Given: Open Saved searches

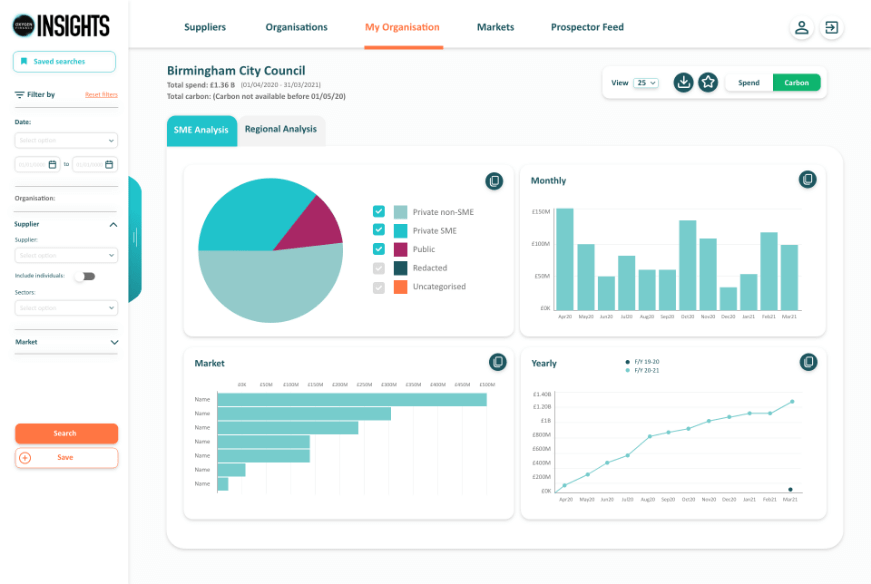Looking at the screenshot, I should point(64,62).
